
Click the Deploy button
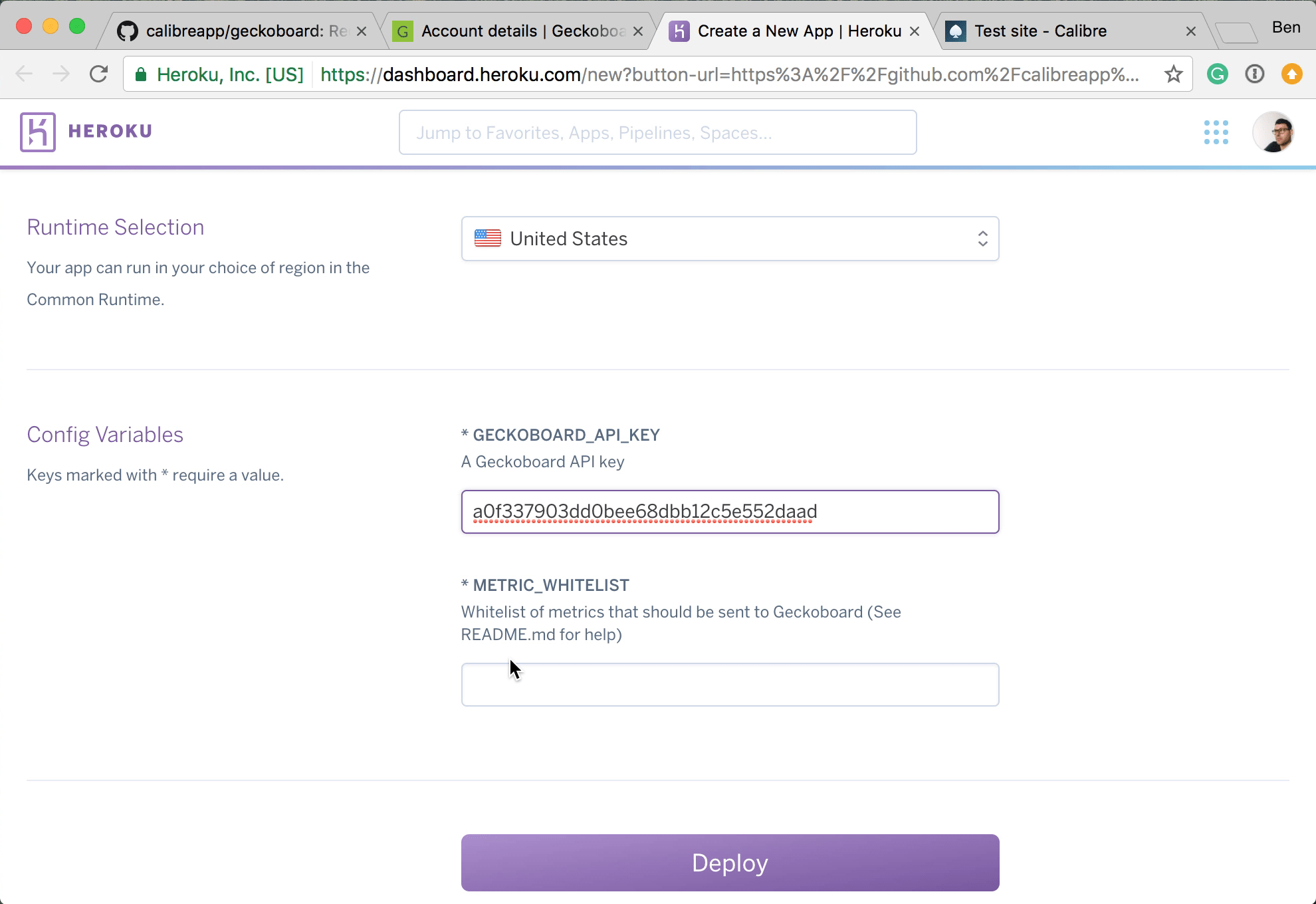(x=730, y=863)
